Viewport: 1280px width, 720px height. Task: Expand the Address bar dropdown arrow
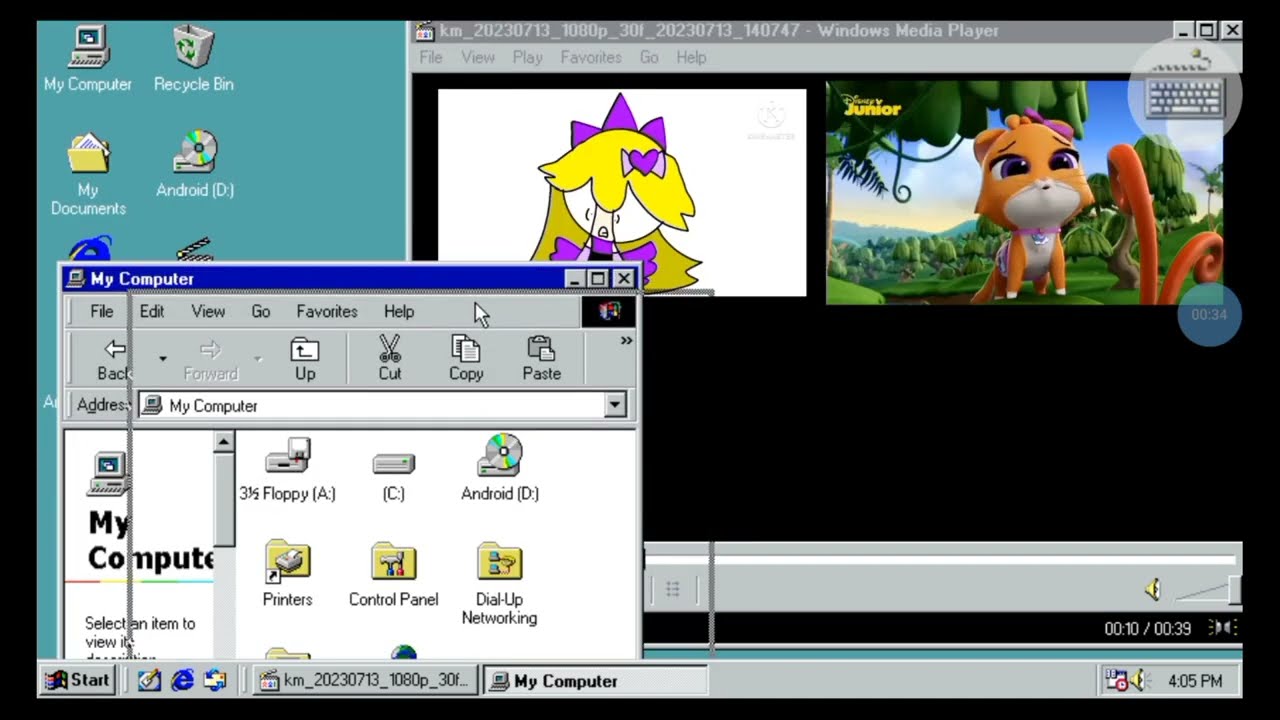click(x=615, y=405)
